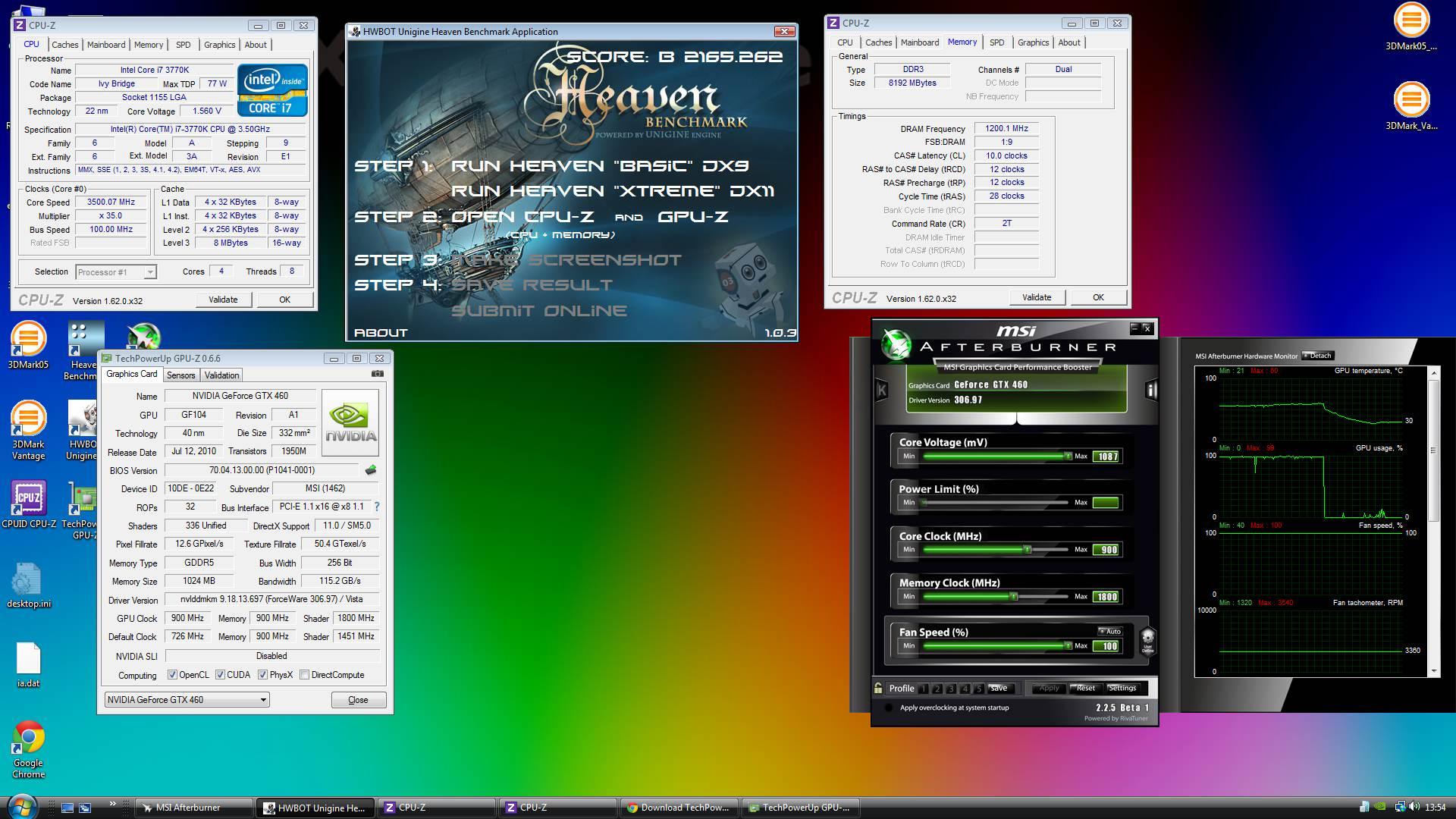Viewport: 1456px width, 819px height.
Task: Click Detach on the Hardware Monitor
Action: click(1318, 356)
